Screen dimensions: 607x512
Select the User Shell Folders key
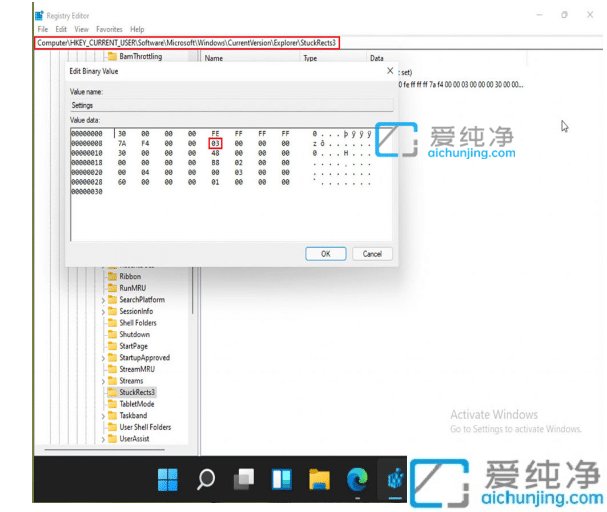[x=145, y=427]
